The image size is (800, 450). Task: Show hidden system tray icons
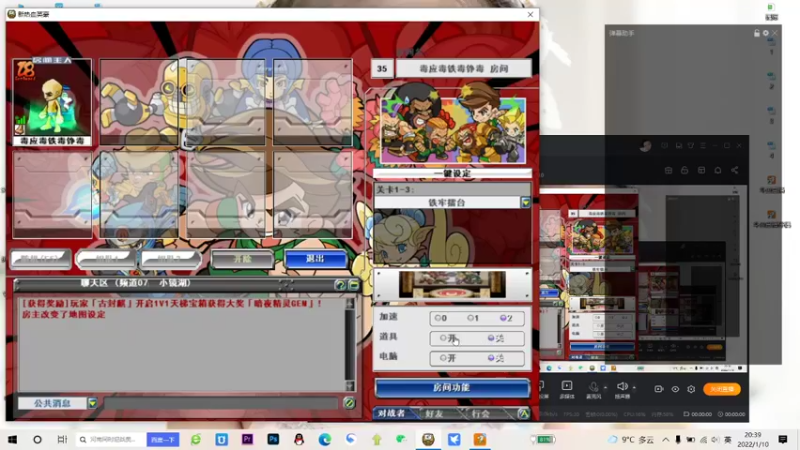pyautogui.click(x=666, y=439)
